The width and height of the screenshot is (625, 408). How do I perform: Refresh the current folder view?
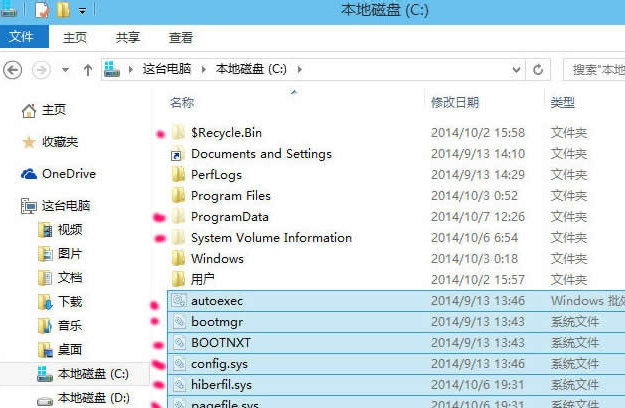point(539,70)
